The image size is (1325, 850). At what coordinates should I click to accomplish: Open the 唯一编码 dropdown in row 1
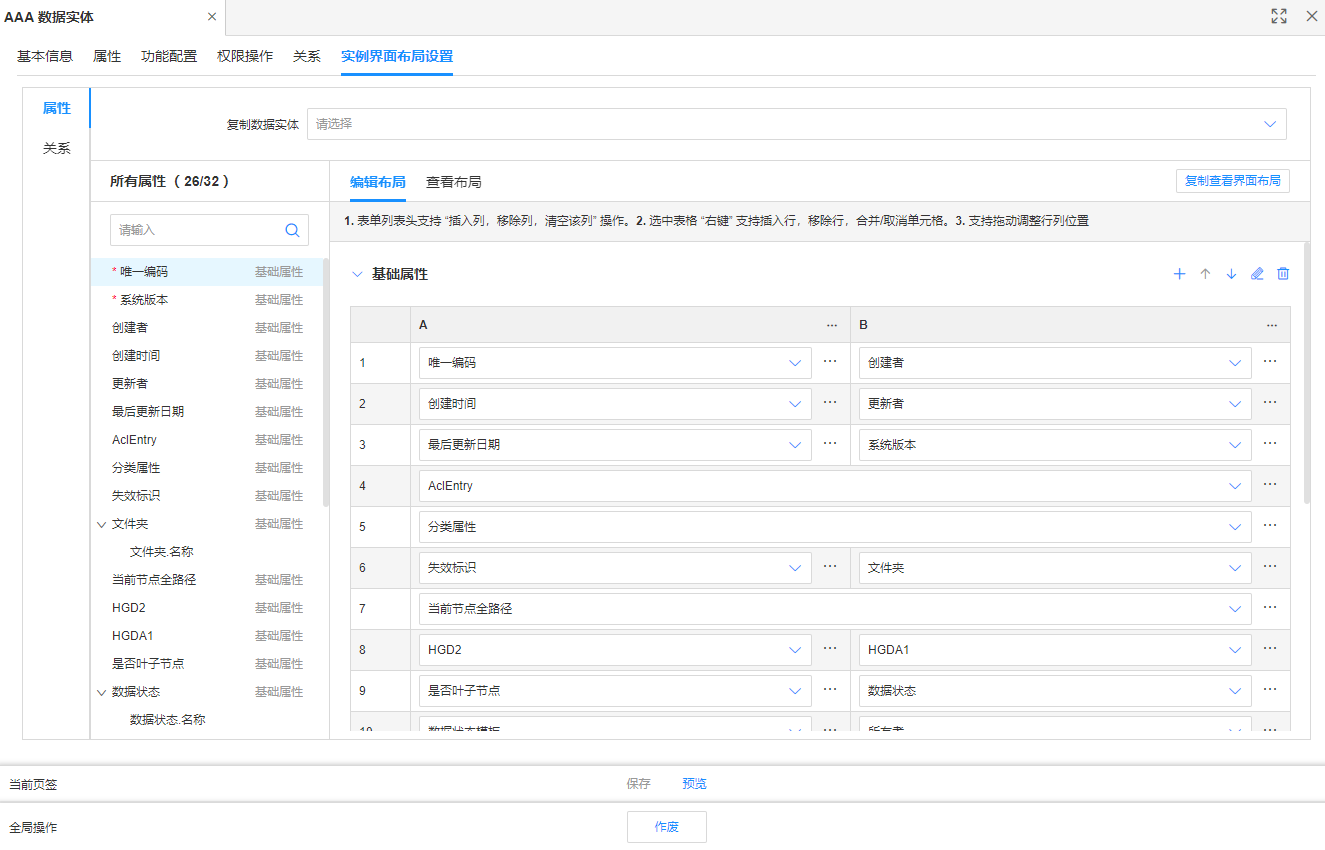[615, 363]
